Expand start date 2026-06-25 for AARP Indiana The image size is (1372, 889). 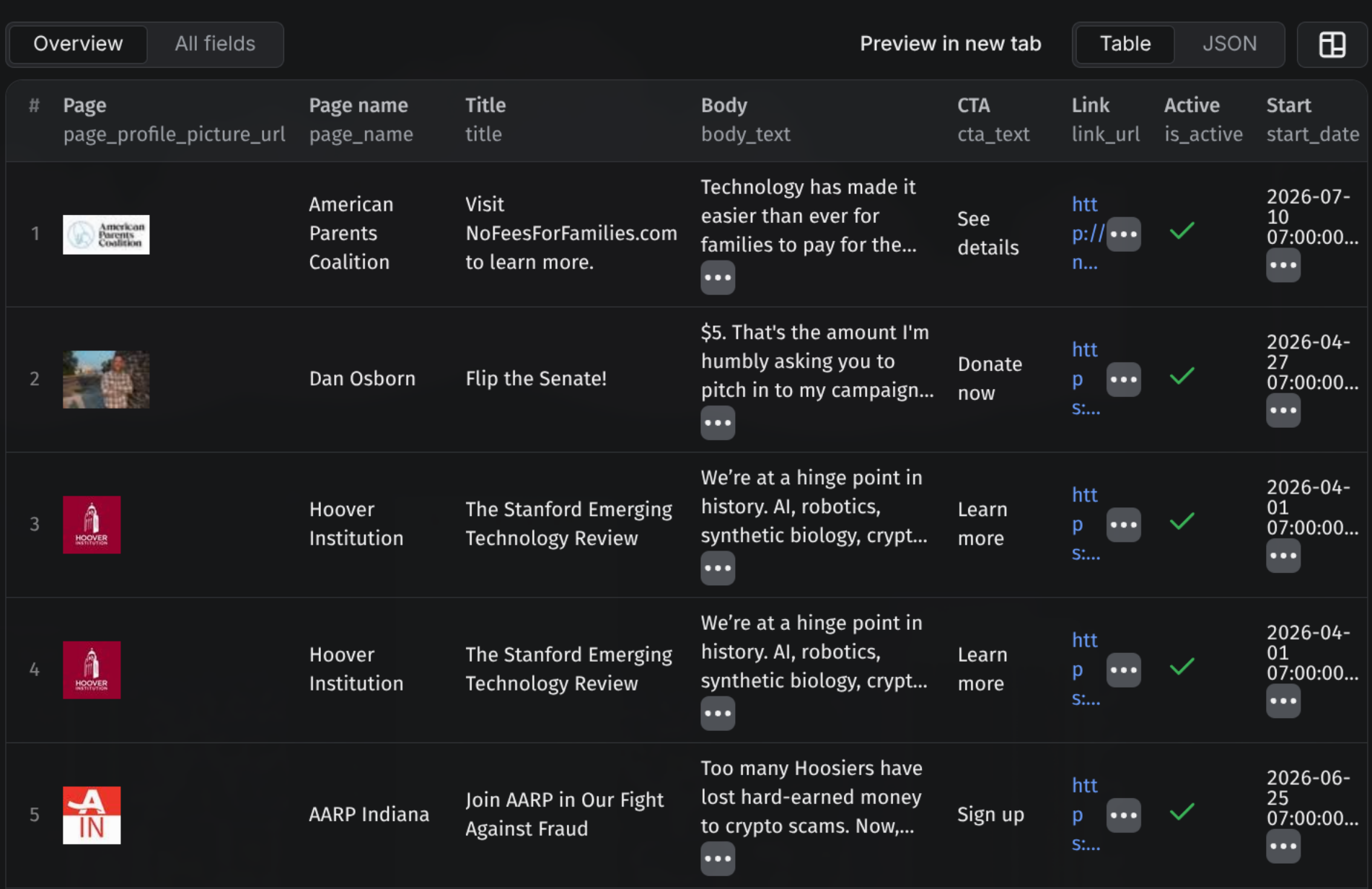tap(1283, 846)
